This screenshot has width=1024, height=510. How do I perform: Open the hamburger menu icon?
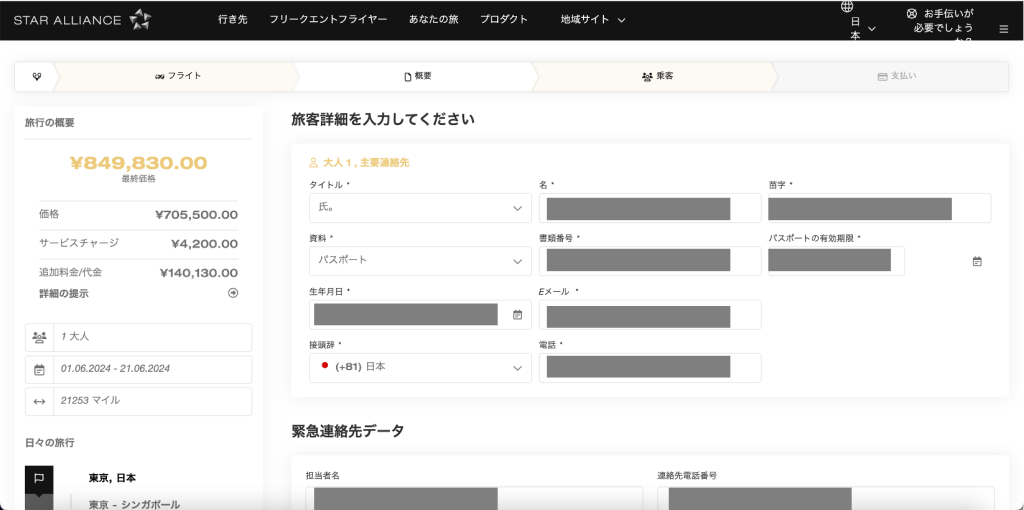tap(1003, 30)
